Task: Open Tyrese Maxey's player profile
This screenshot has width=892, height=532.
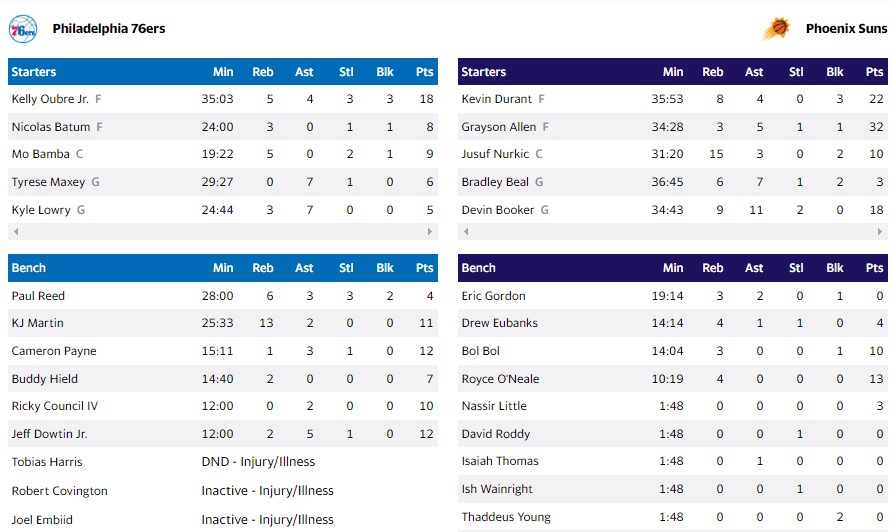Action: coord(48,182)
